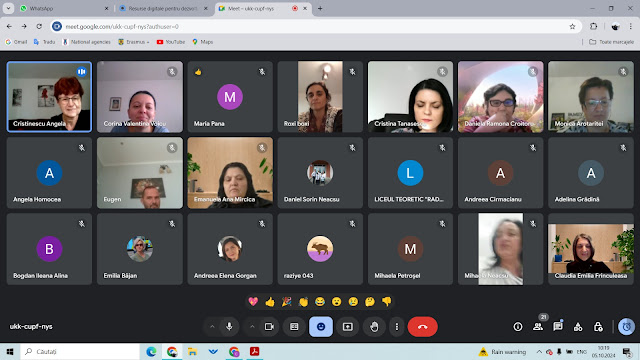The width and height of the screenshot is (640, 360).
Task: Open meeting details info icon
Action: point(518,327)
